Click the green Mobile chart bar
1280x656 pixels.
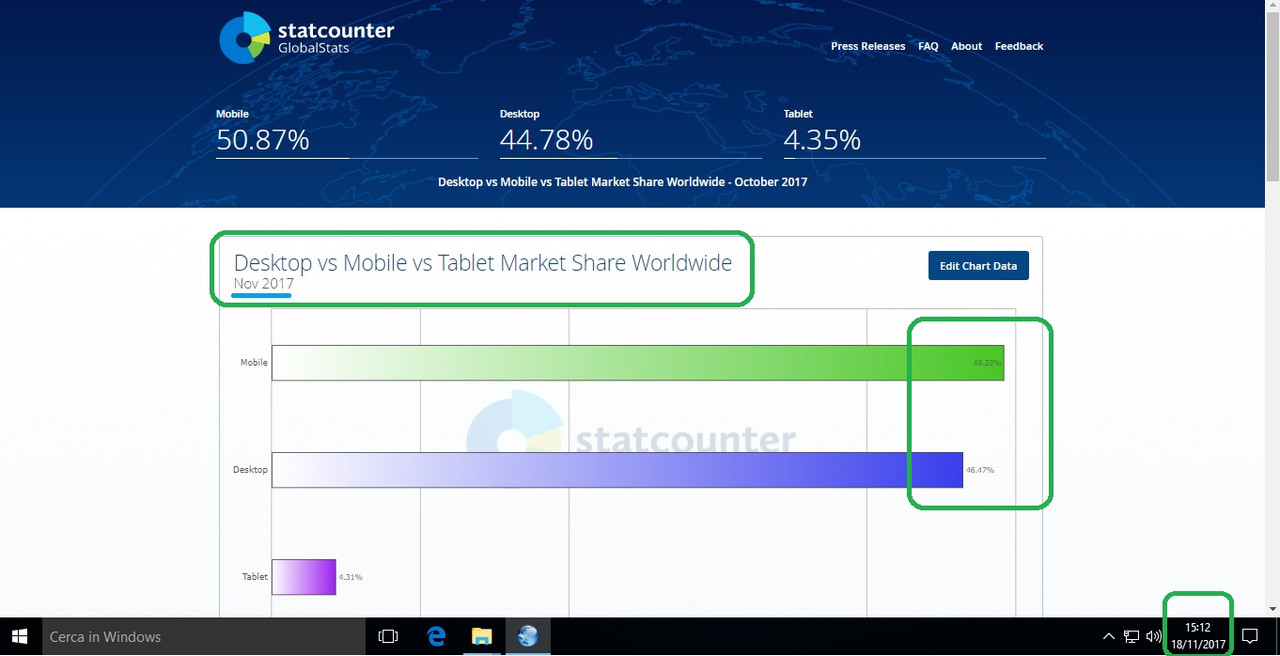638,363
